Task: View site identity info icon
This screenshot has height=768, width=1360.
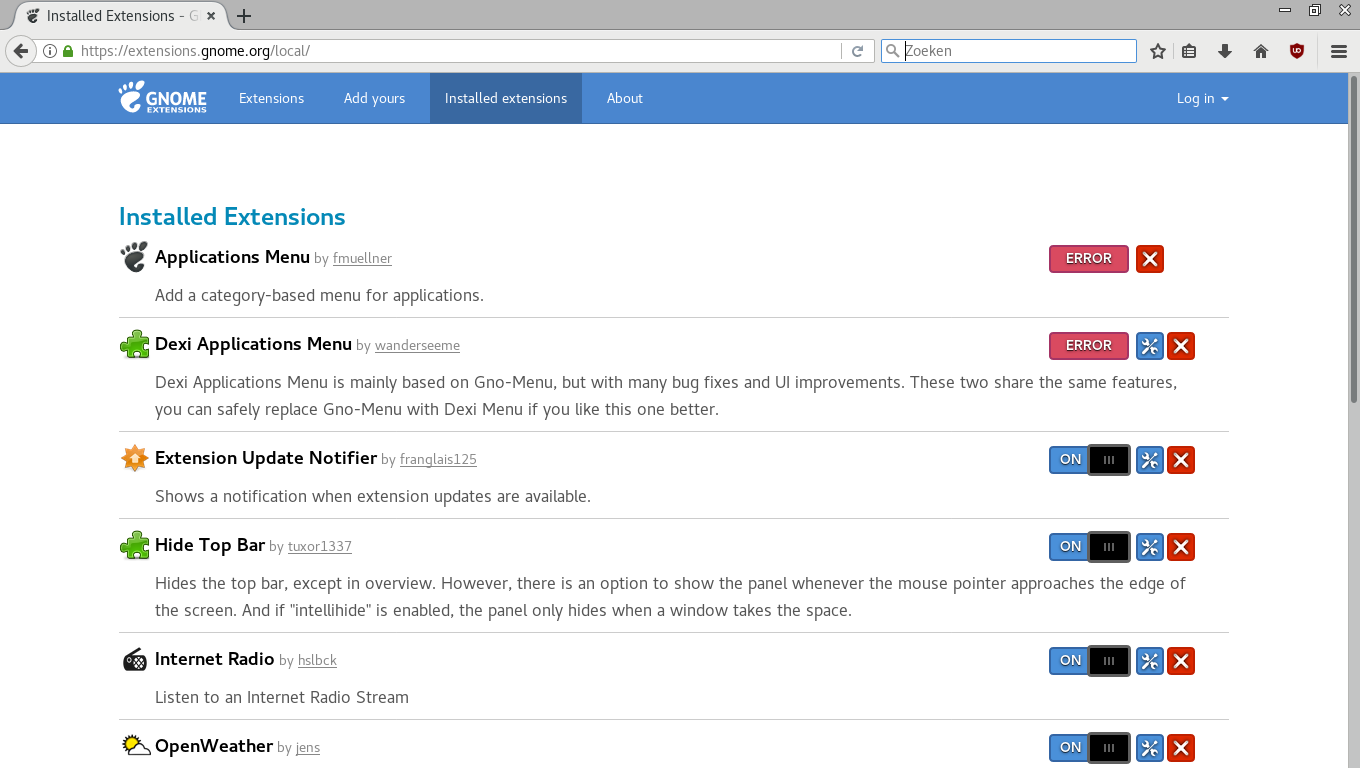Action: [x=49, y=51]
